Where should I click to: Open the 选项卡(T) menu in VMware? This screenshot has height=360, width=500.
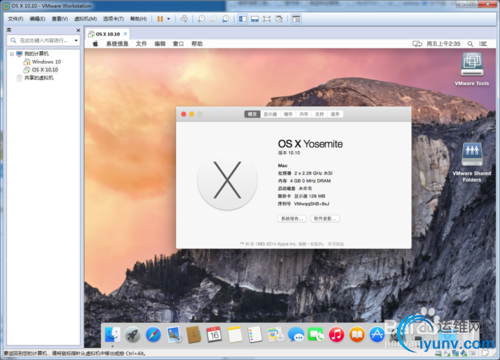click(x=113, y=19)
